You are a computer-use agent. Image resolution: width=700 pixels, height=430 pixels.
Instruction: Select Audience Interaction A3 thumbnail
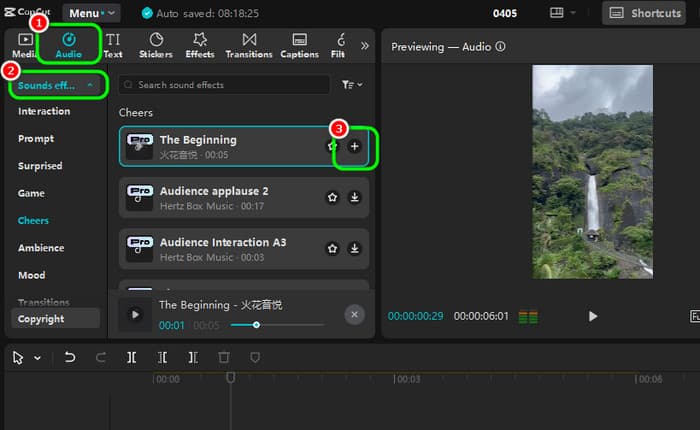(139, 249)
